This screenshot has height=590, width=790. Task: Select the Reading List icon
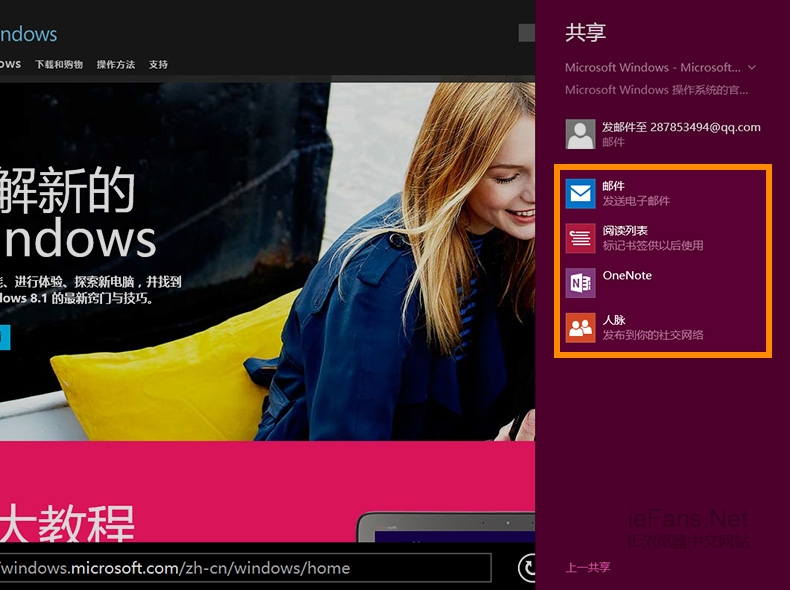[580, 238]
